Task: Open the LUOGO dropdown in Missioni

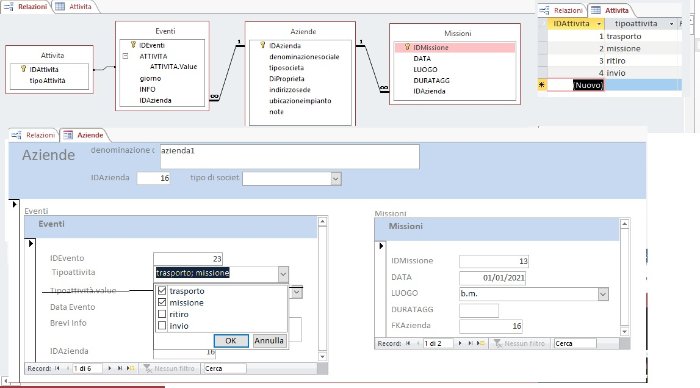Action: click(603, 294)
